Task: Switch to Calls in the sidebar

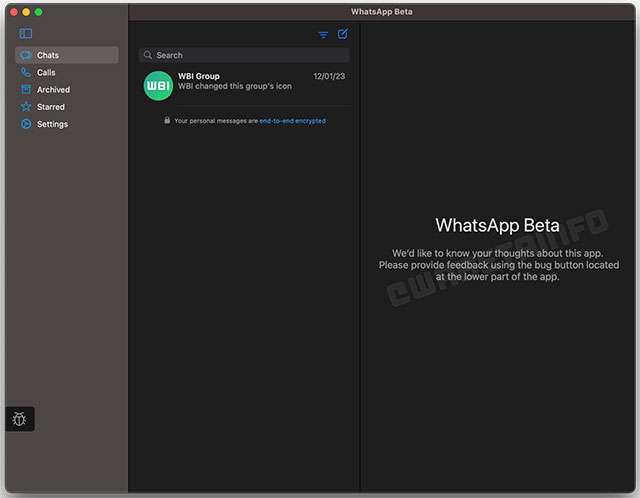Action: point(46,72)
